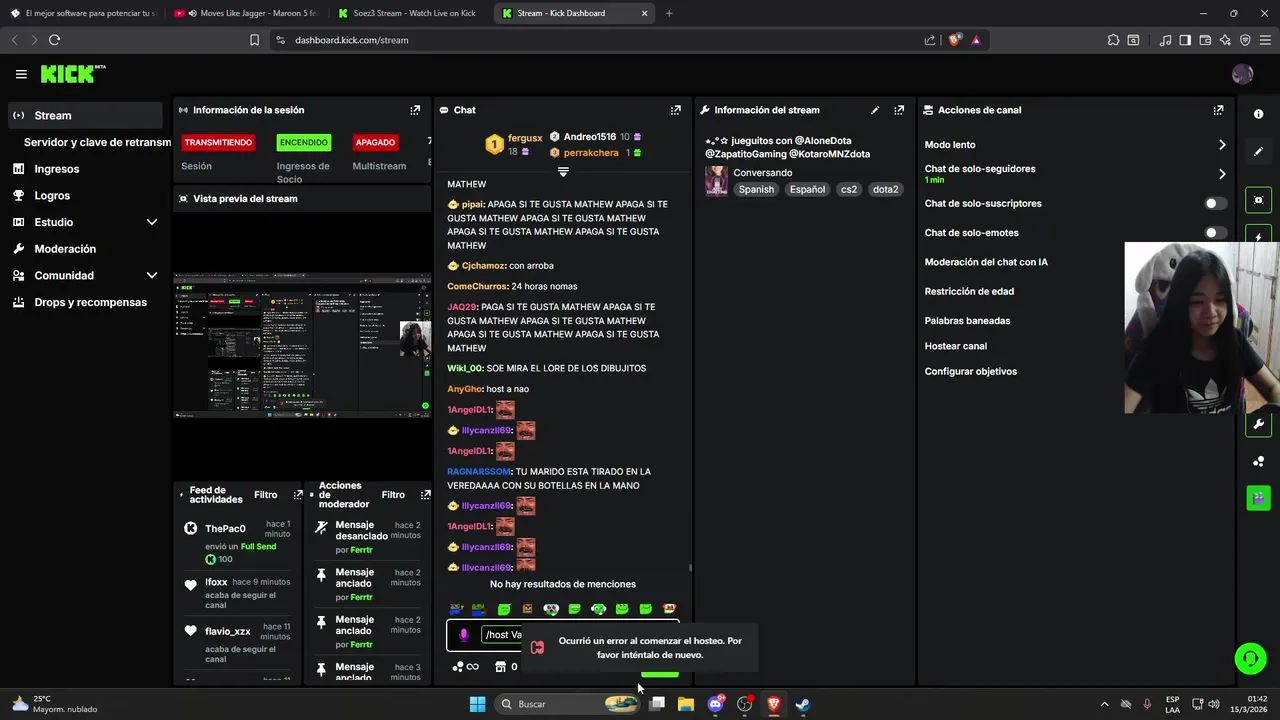Click the pencil icon in the right sidebar
The image size is (1280, 720).
point(1258,152)
